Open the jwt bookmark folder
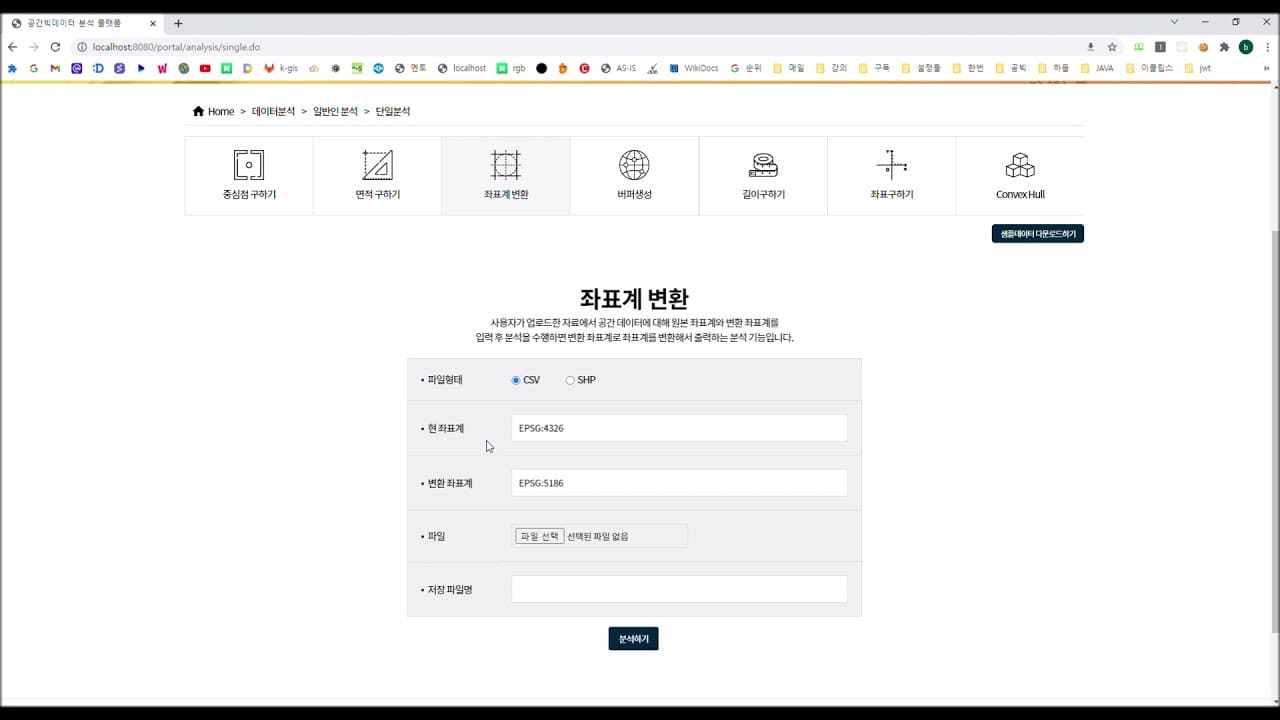 pyautogui.click(x=1198, y=68)
